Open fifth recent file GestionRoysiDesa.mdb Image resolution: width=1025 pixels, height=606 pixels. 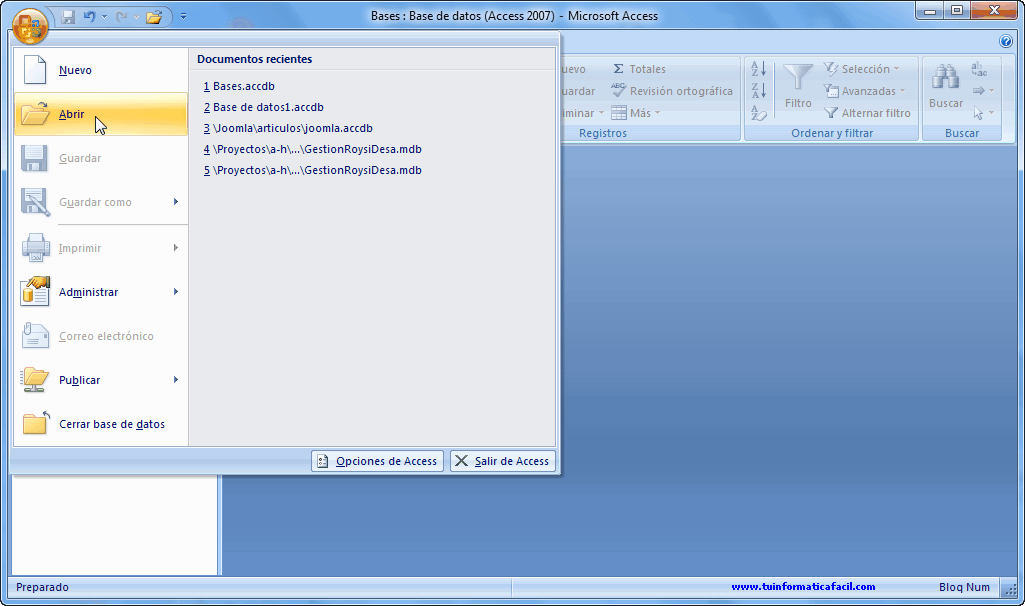click(x=312, y=170)
